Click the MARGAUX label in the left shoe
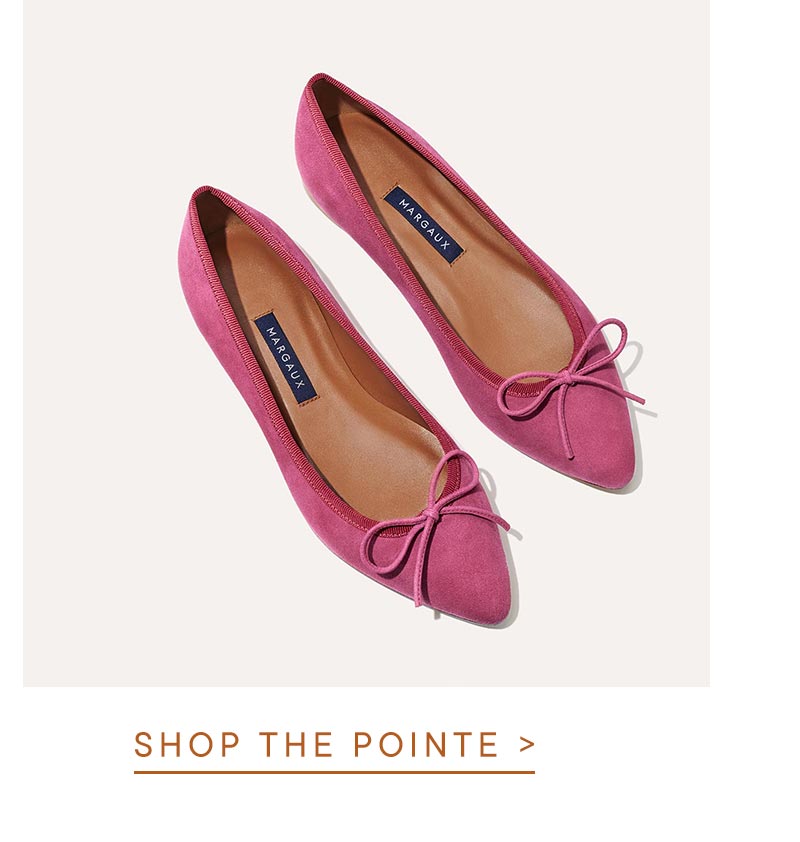The image size is (800, 842). pyautogui.click(x=285, y=359)
